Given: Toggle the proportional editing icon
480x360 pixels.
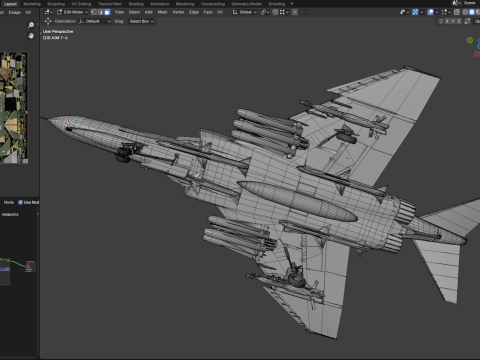Looking at the screenshot, I should point(295,12).
